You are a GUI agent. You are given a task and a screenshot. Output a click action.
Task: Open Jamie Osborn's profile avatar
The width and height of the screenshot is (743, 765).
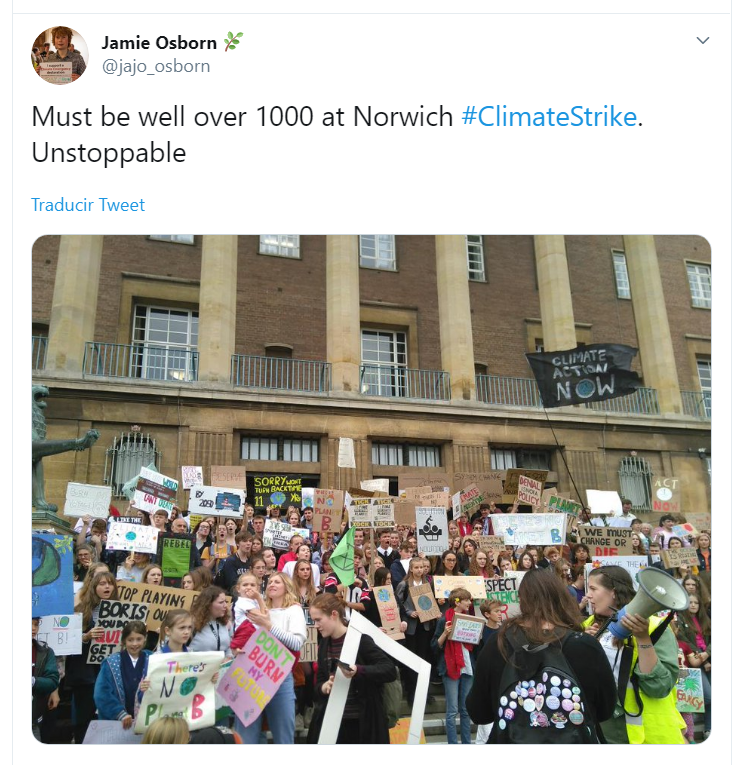pos(60,55)
